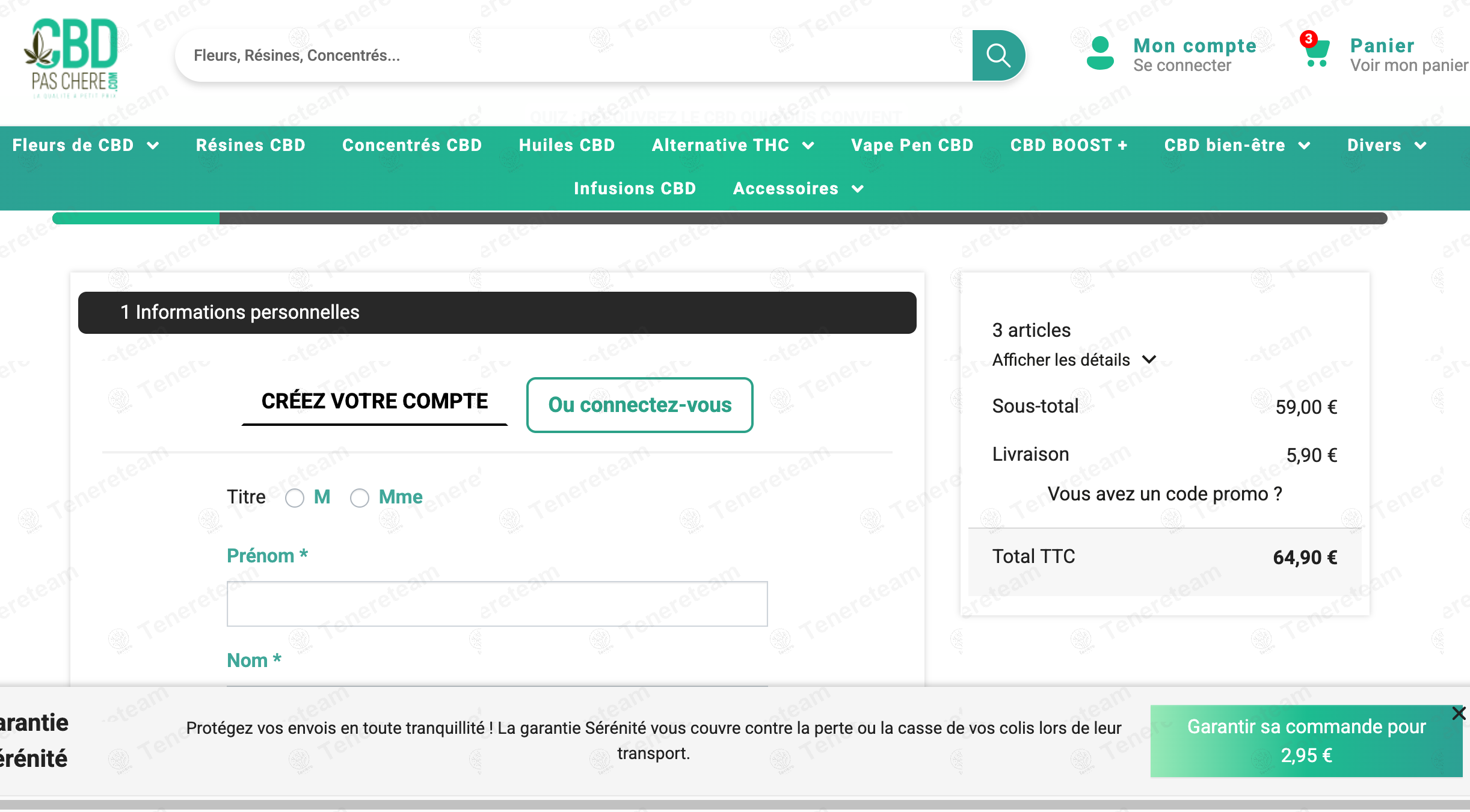The height and width of the screenshot is (812, 1470).
Task: Click the search magnifier icon
Action: pos(998,55)
